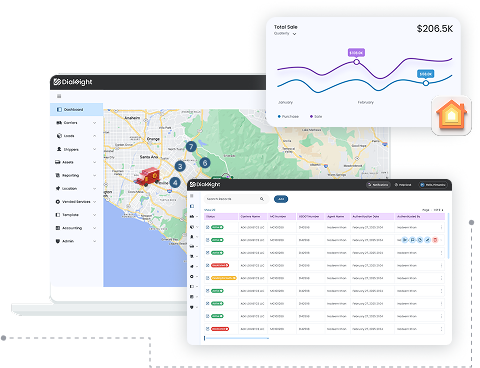Expand the Carriers menu chevron

coord(95,123)
